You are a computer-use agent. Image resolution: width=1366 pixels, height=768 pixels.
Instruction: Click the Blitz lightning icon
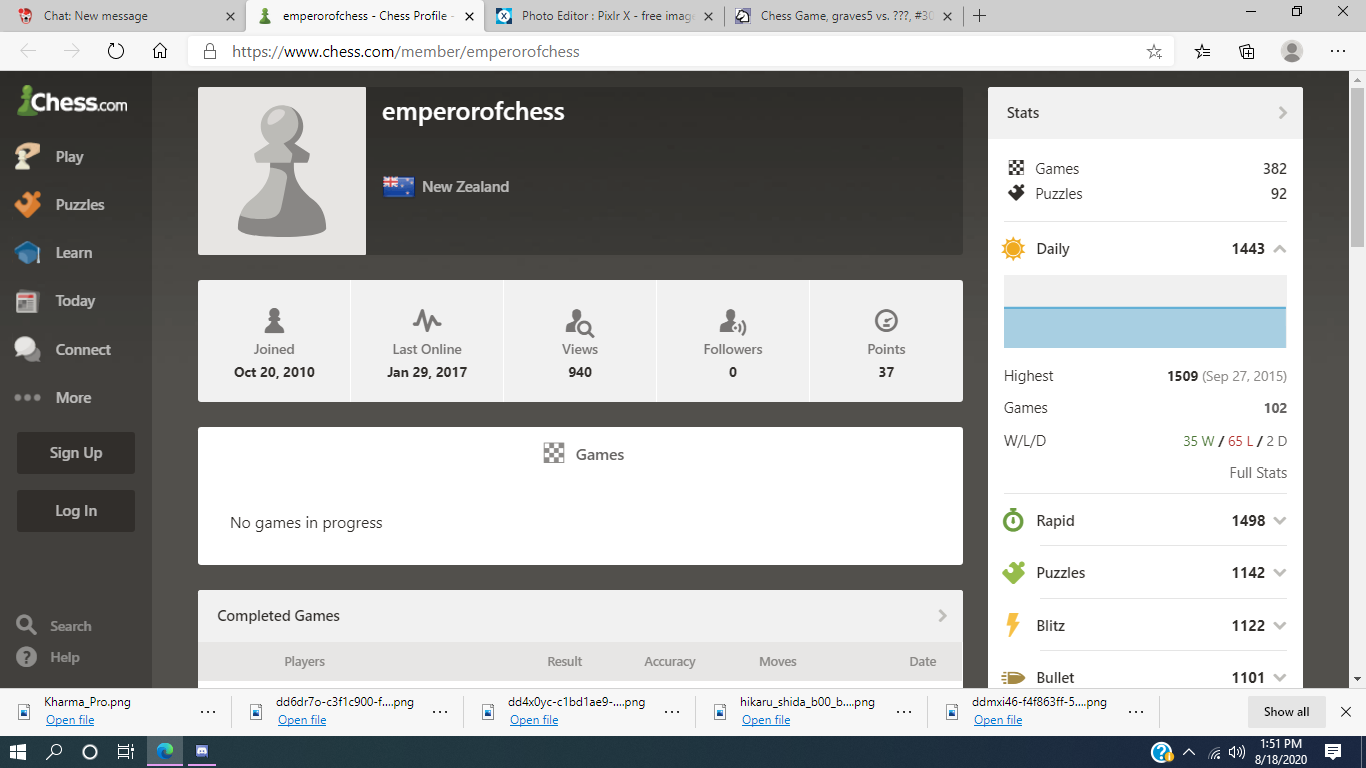pos(1013,626)
